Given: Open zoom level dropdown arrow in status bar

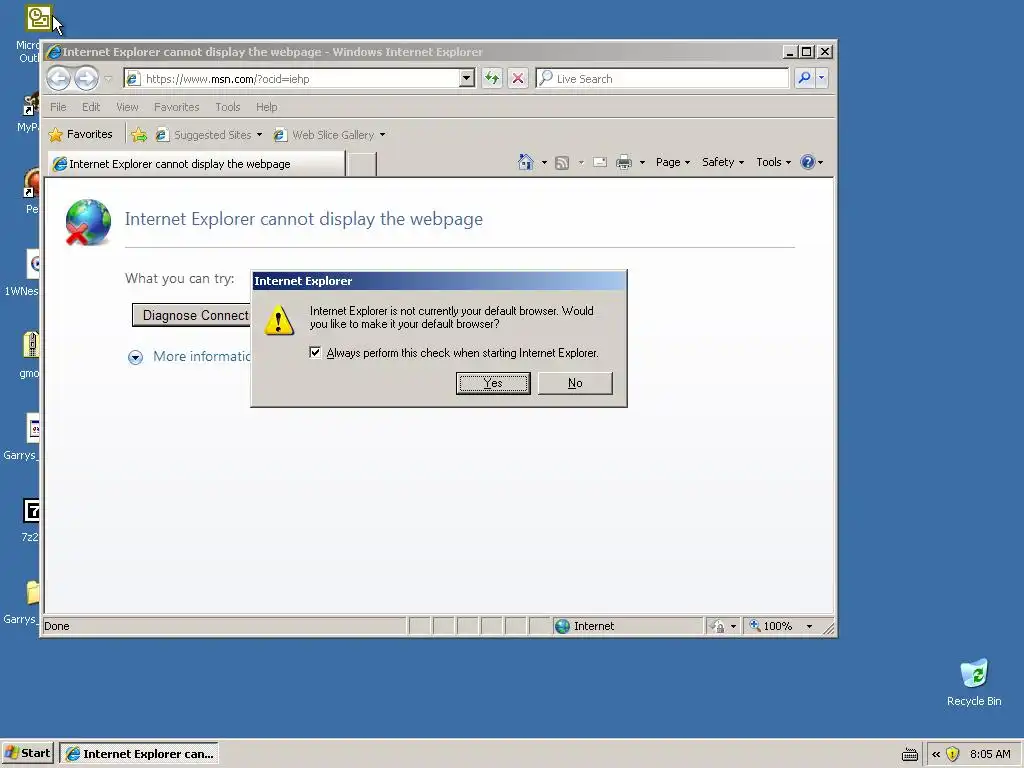Looking at the screenshot, I should pyautogui.click(x=809, y=626).
